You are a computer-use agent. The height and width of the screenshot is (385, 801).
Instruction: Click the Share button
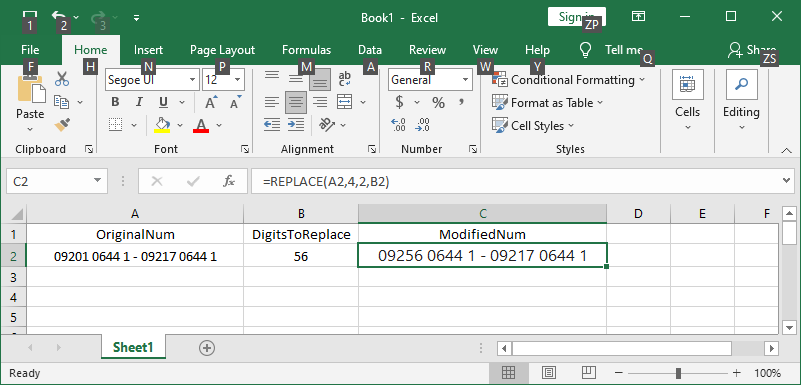click(752, 50)
